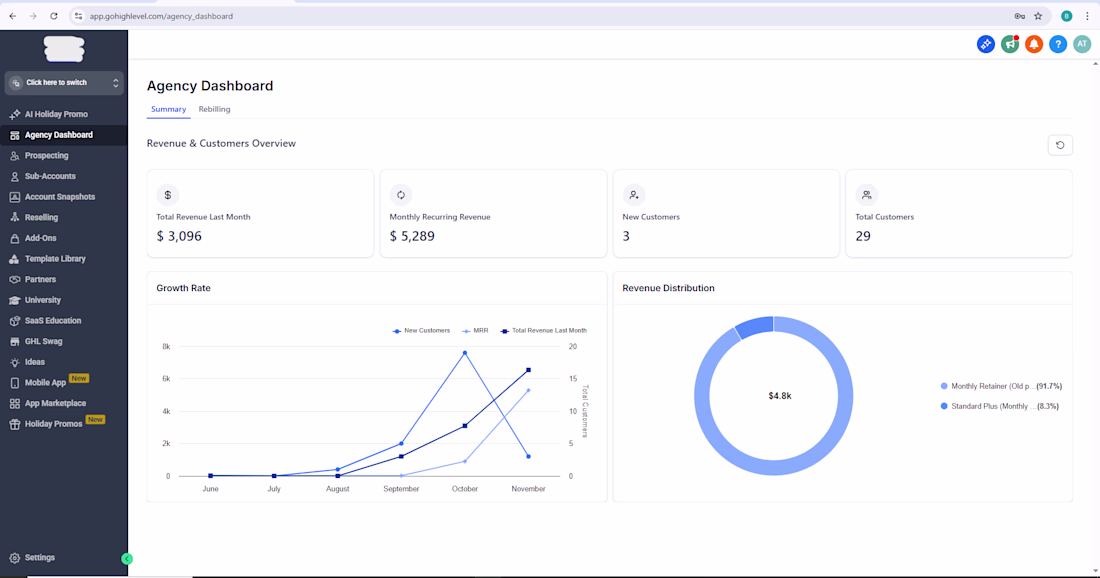This screenshot has height=578, width=1100.
Task: Click the New Customers card
Action: tap(726, 213)
